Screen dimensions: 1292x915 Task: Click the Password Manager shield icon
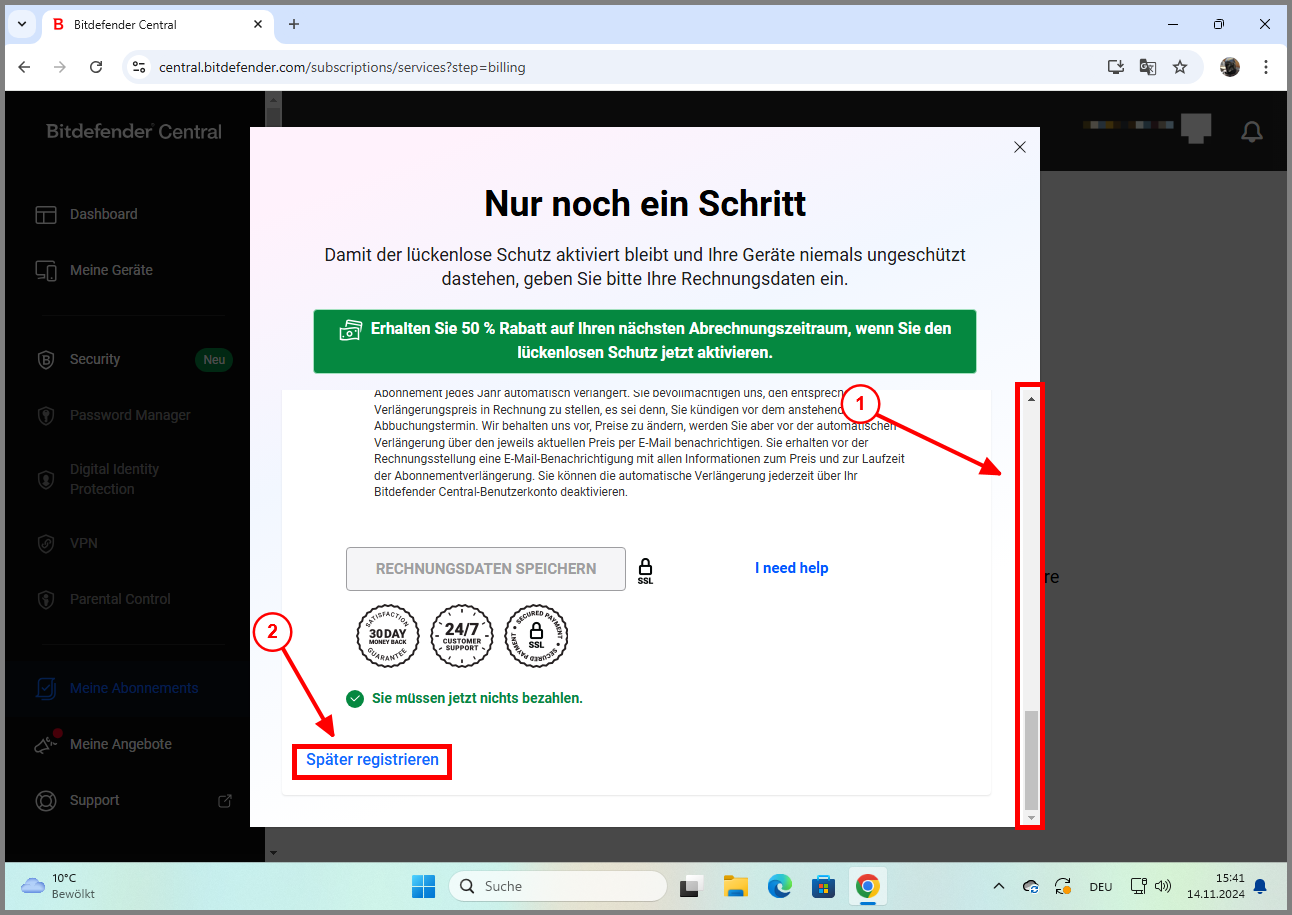[46, 415]
